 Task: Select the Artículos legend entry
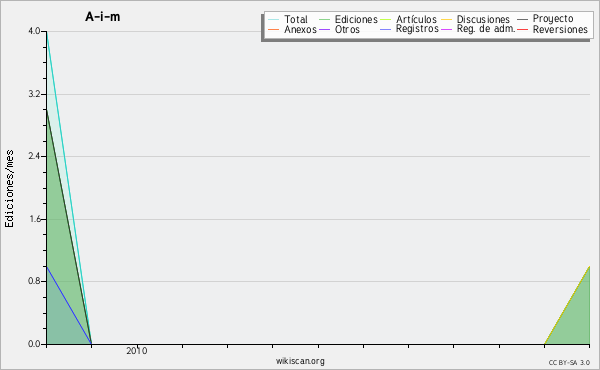[416, 19]
